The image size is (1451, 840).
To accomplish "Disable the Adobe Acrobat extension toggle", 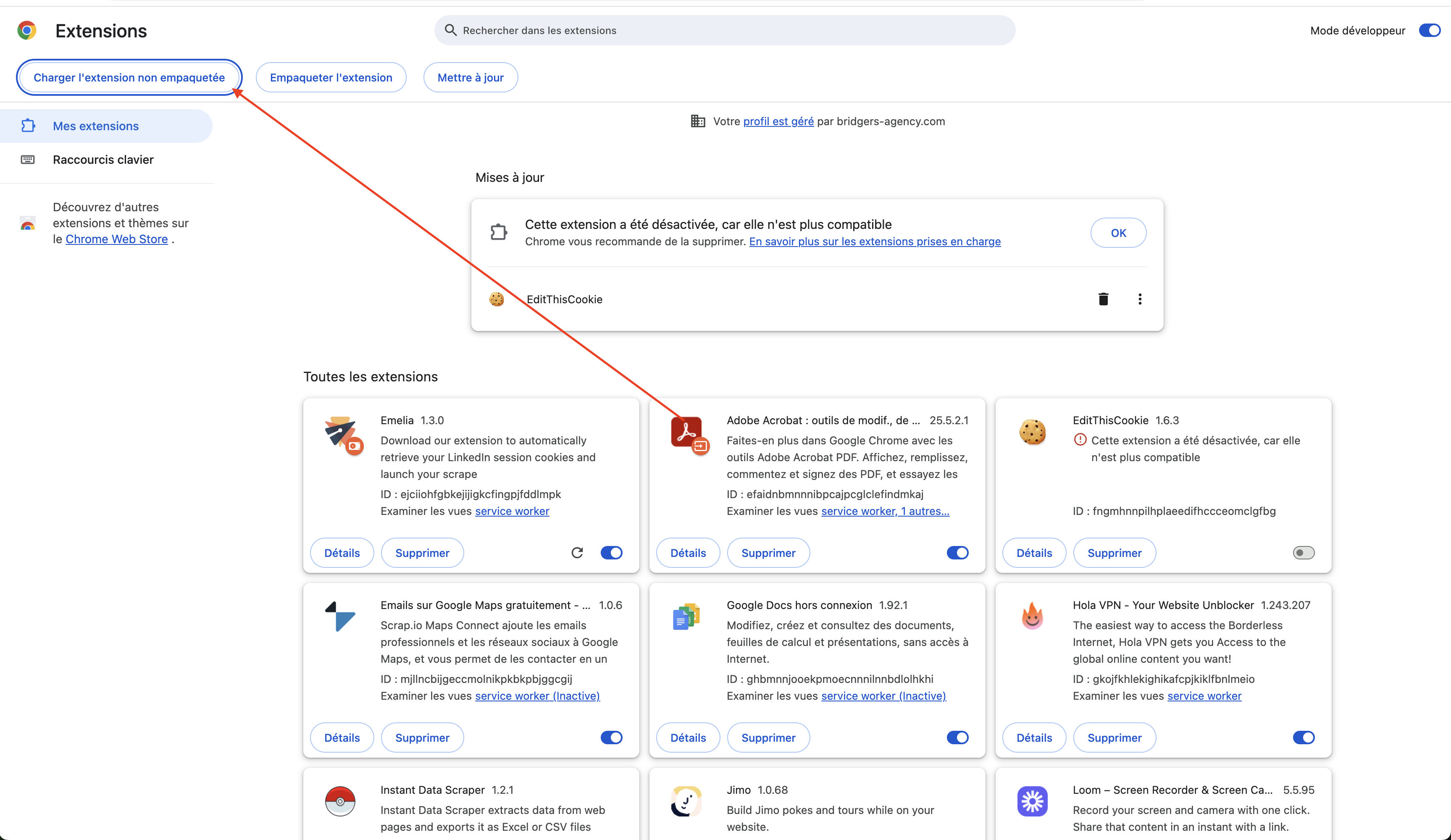I will pos(957,553).
